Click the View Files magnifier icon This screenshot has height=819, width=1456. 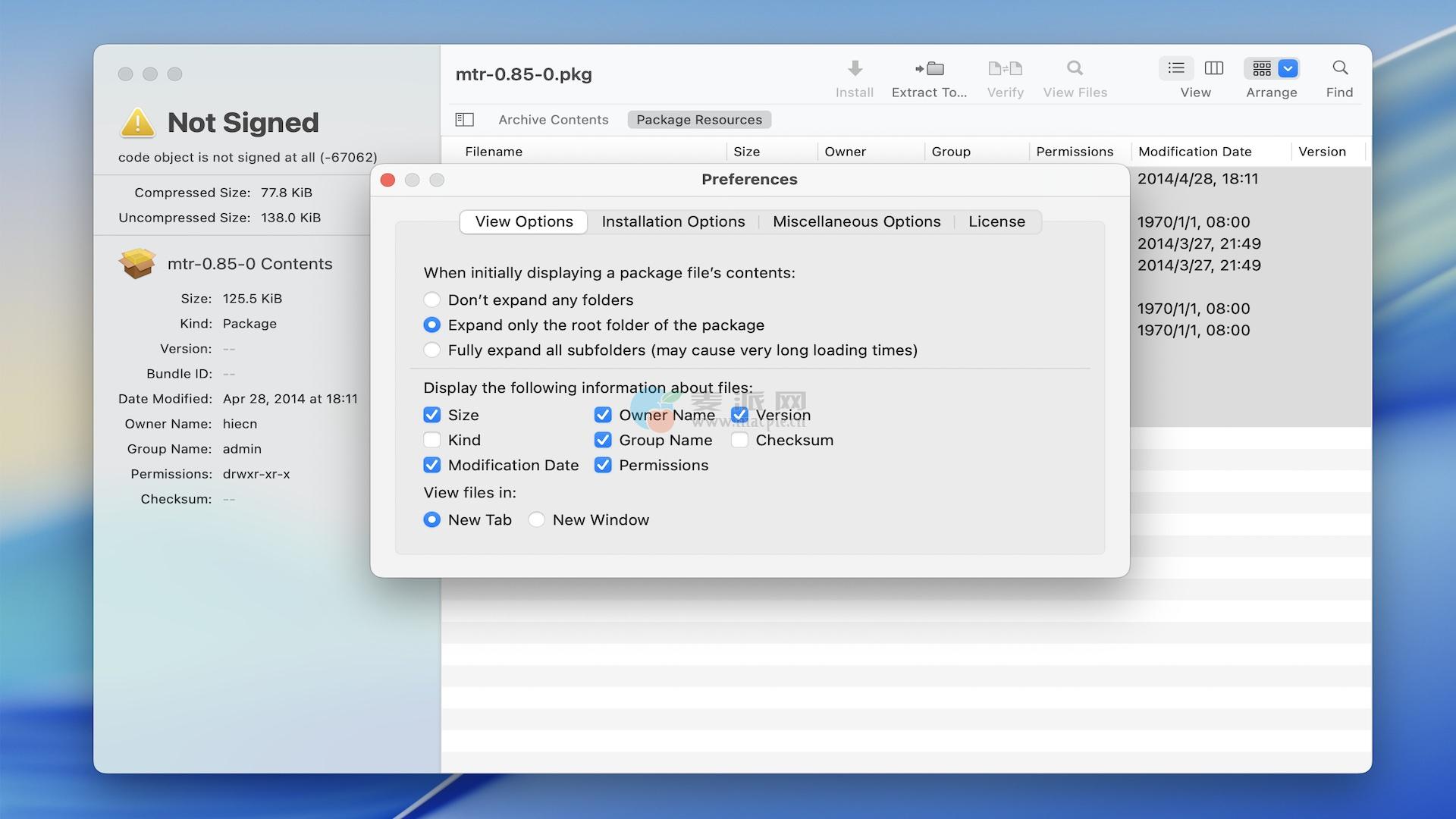[1075, 69]
